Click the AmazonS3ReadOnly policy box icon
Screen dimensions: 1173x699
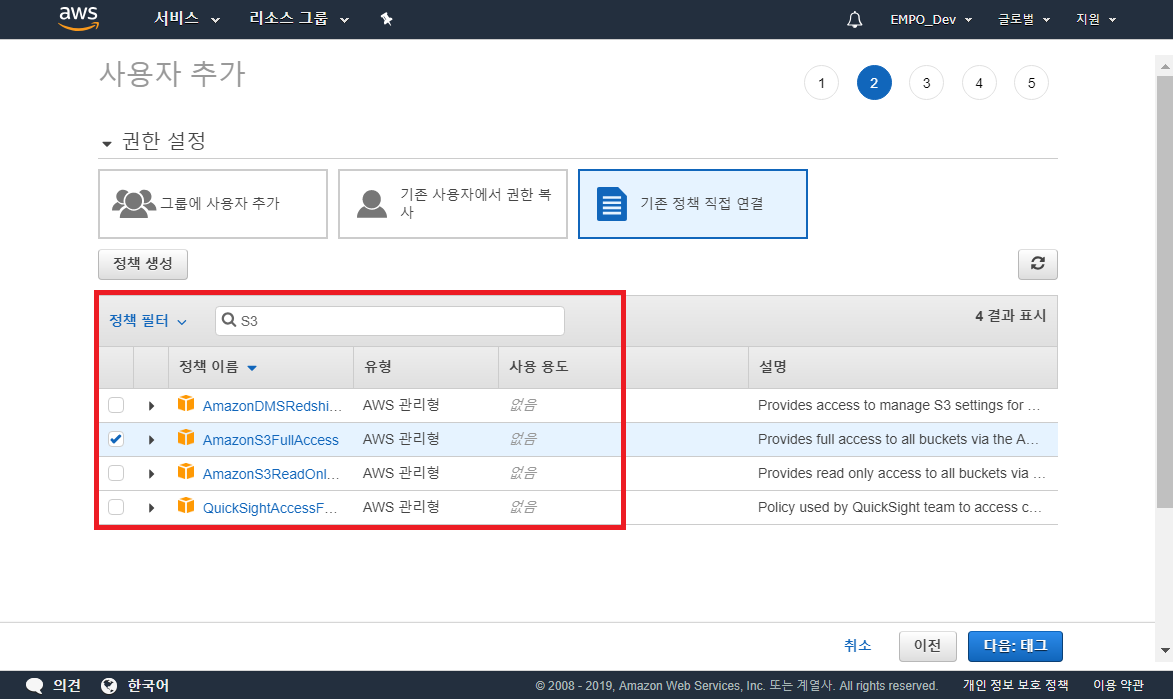click(186, 472)
